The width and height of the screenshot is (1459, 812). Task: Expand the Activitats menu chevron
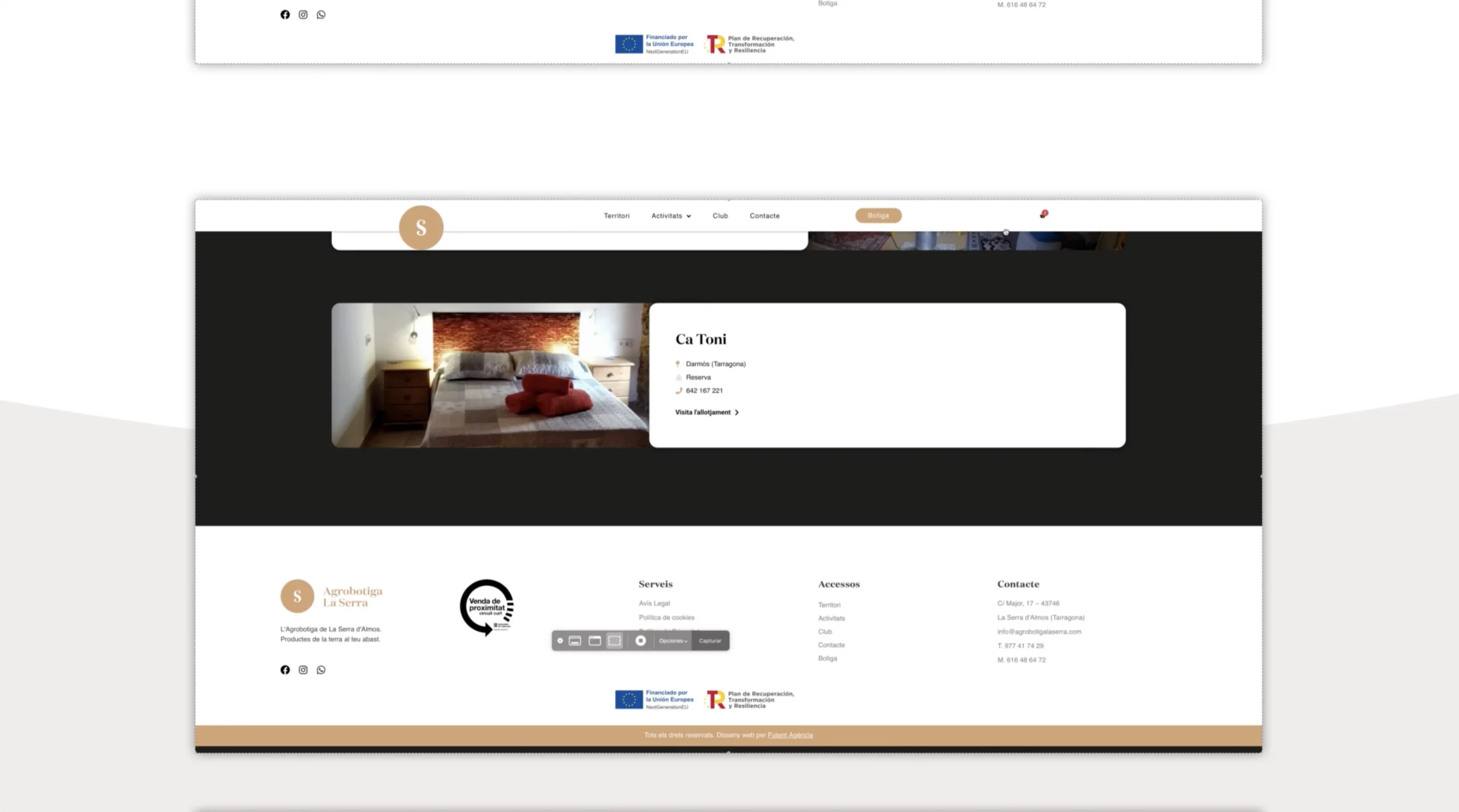point(688,216)
